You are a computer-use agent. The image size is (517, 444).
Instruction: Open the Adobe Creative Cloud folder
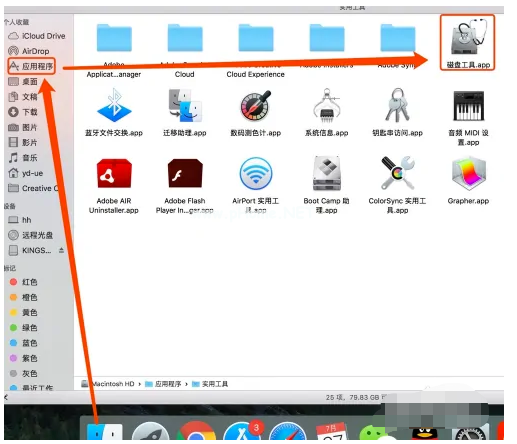click(185, 38)
